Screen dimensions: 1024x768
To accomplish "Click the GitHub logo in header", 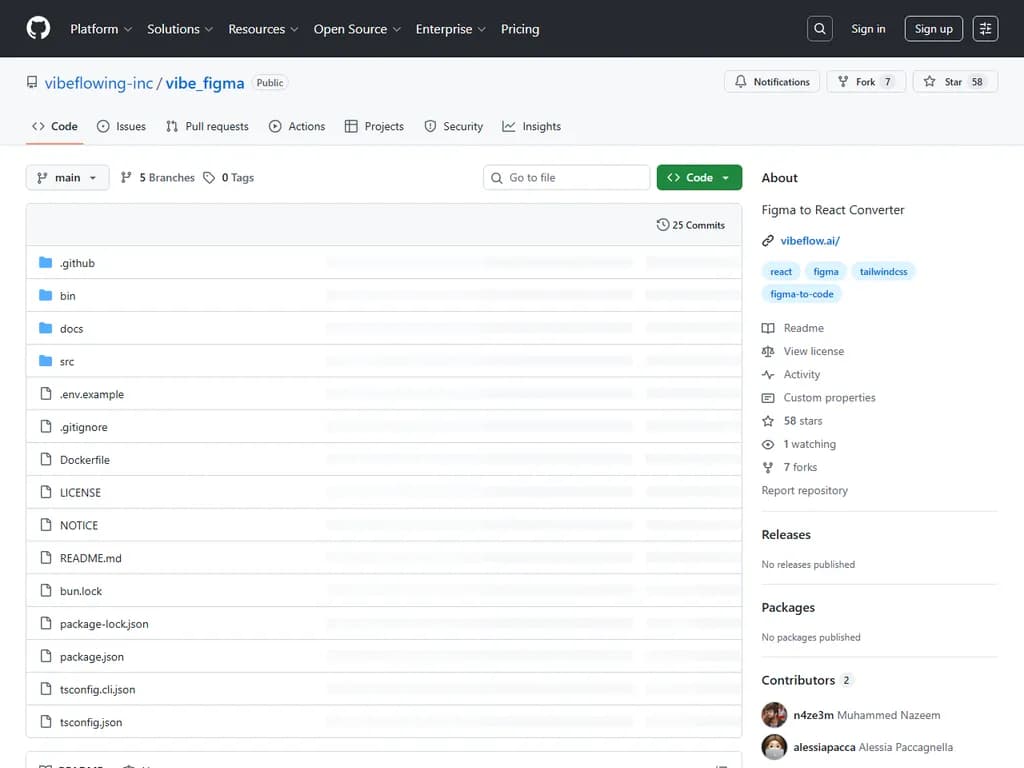I will tap(38, 29).
